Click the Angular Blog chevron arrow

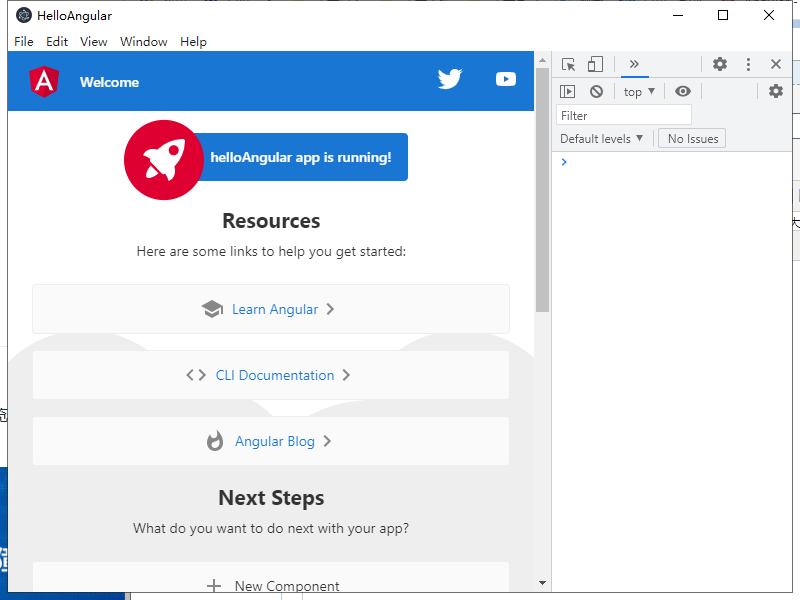click(x=327, y=441)
